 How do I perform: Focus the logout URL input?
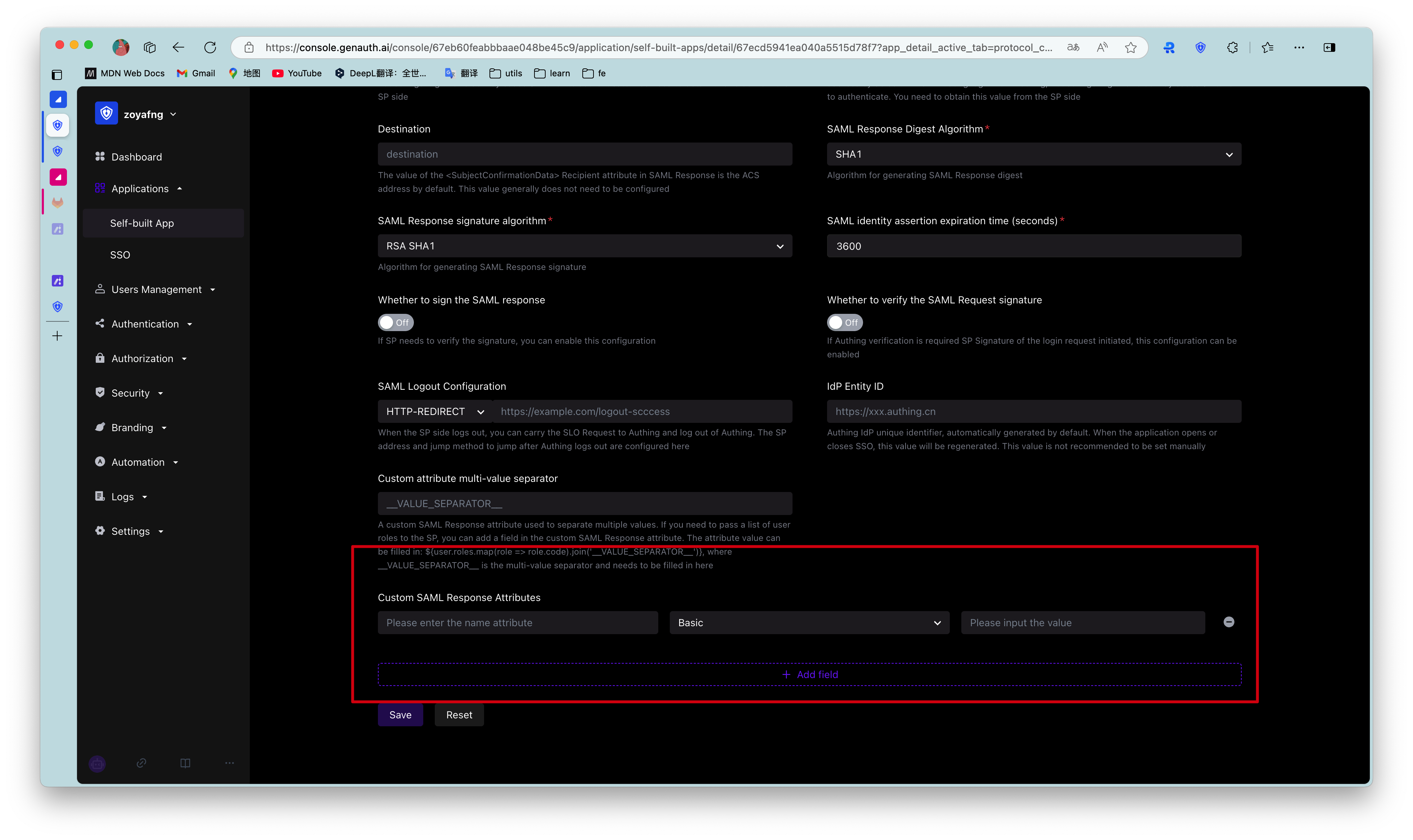tap(642, 411)
